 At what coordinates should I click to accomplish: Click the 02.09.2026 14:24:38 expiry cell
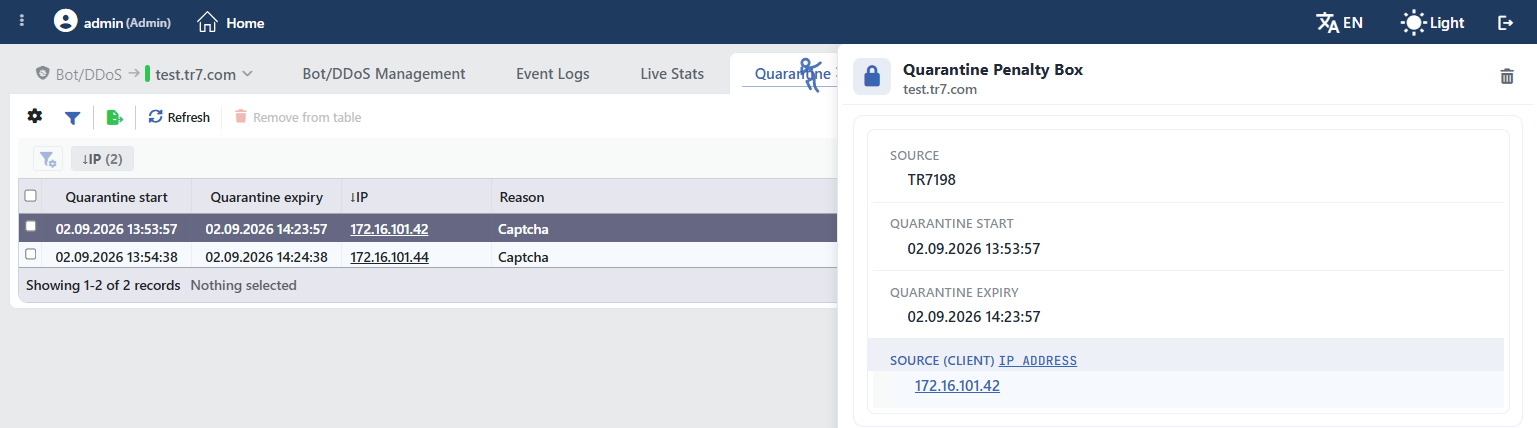[266, 257]
